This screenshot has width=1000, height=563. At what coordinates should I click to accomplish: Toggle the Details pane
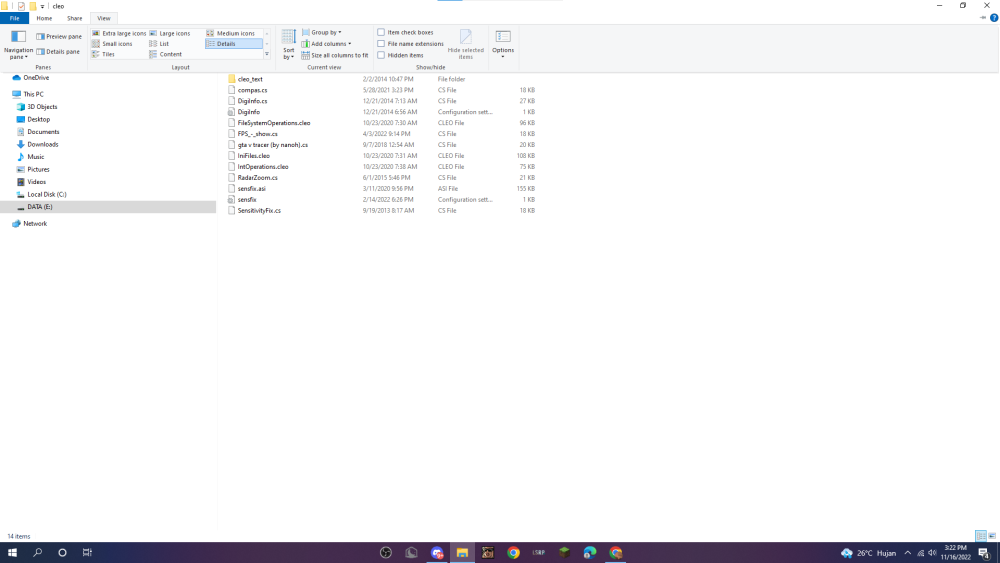(x=58, y=52)
